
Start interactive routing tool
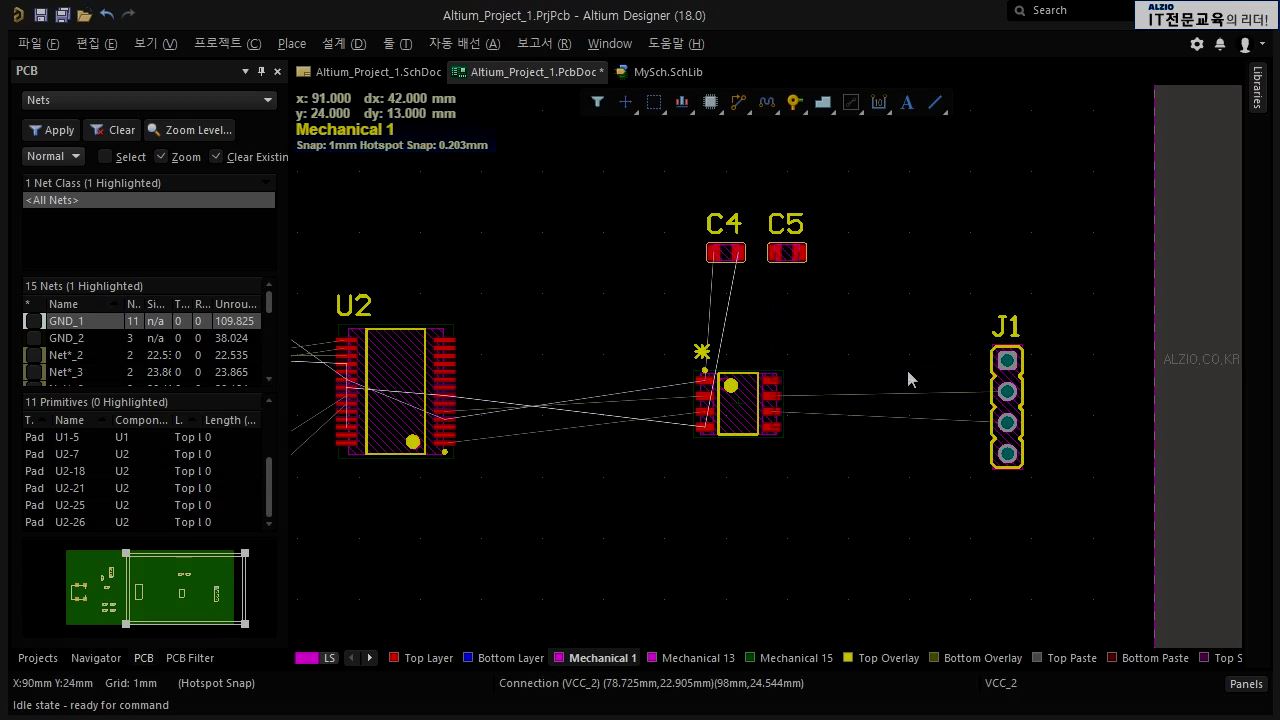point(738,102)
